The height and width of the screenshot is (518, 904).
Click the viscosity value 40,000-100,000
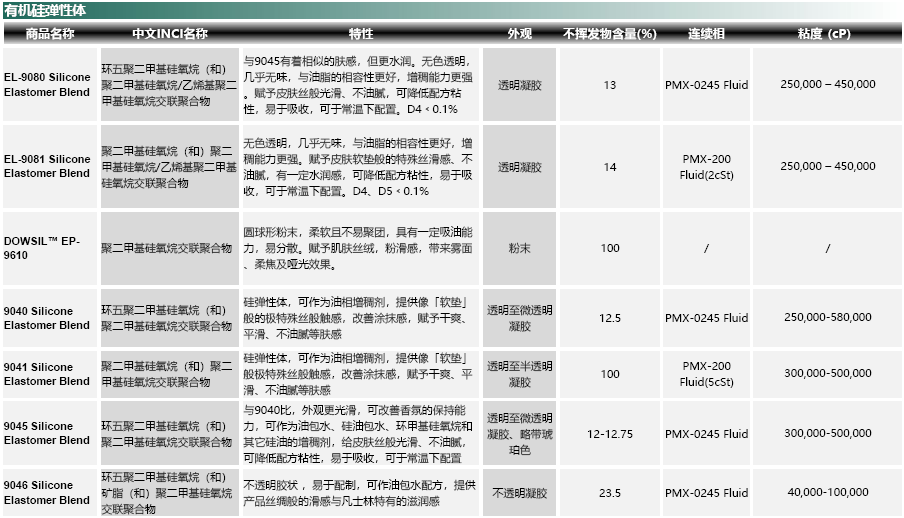click(828, 492)
